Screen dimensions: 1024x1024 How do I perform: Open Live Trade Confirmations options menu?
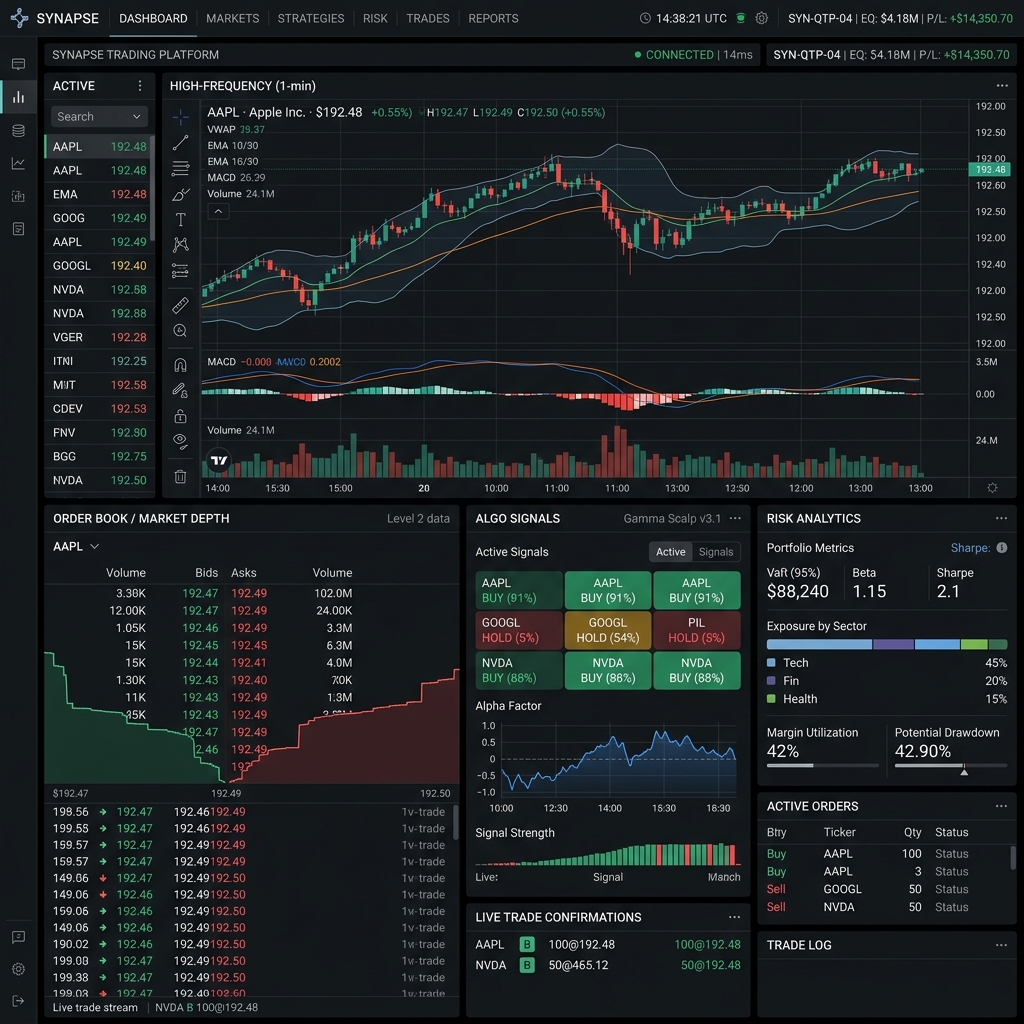[x=735, y=918]
